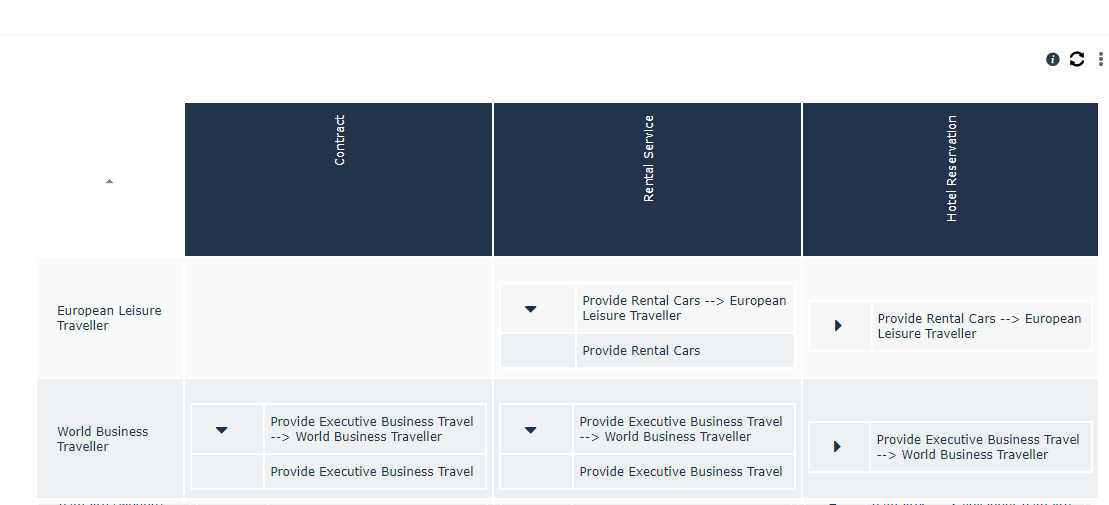Expand Hotel Reservation cell for World Business Traveller
Viewport: 1109px width, 505px height.
tap(838, 447)
